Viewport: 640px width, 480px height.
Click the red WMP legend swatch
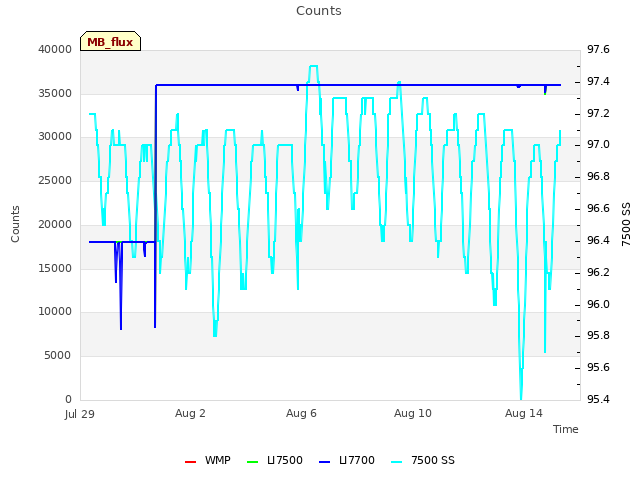click(x=190, y=462)
